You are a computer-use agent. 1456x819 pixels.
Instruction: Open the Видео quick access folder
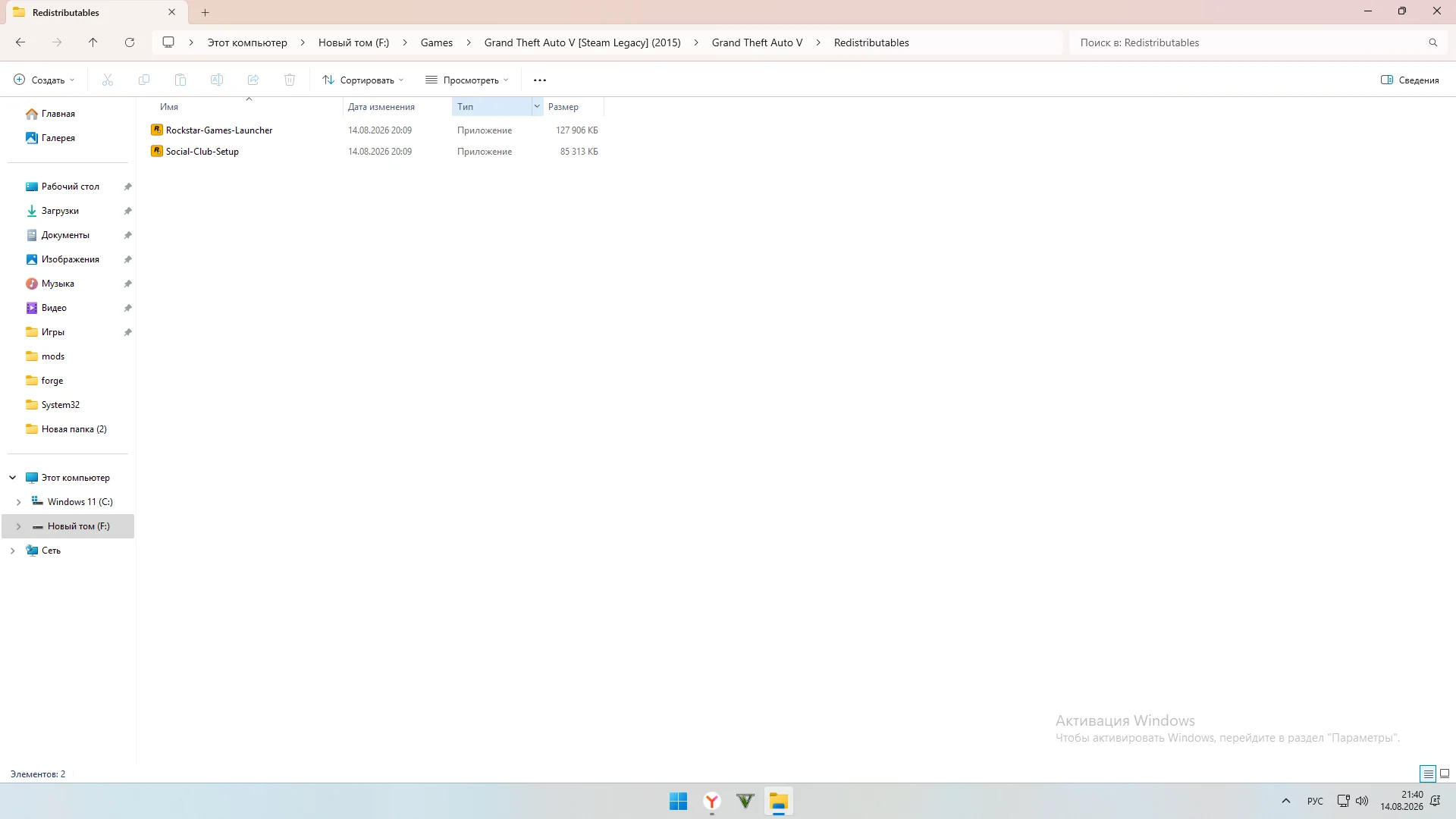[x=54, y=308]
